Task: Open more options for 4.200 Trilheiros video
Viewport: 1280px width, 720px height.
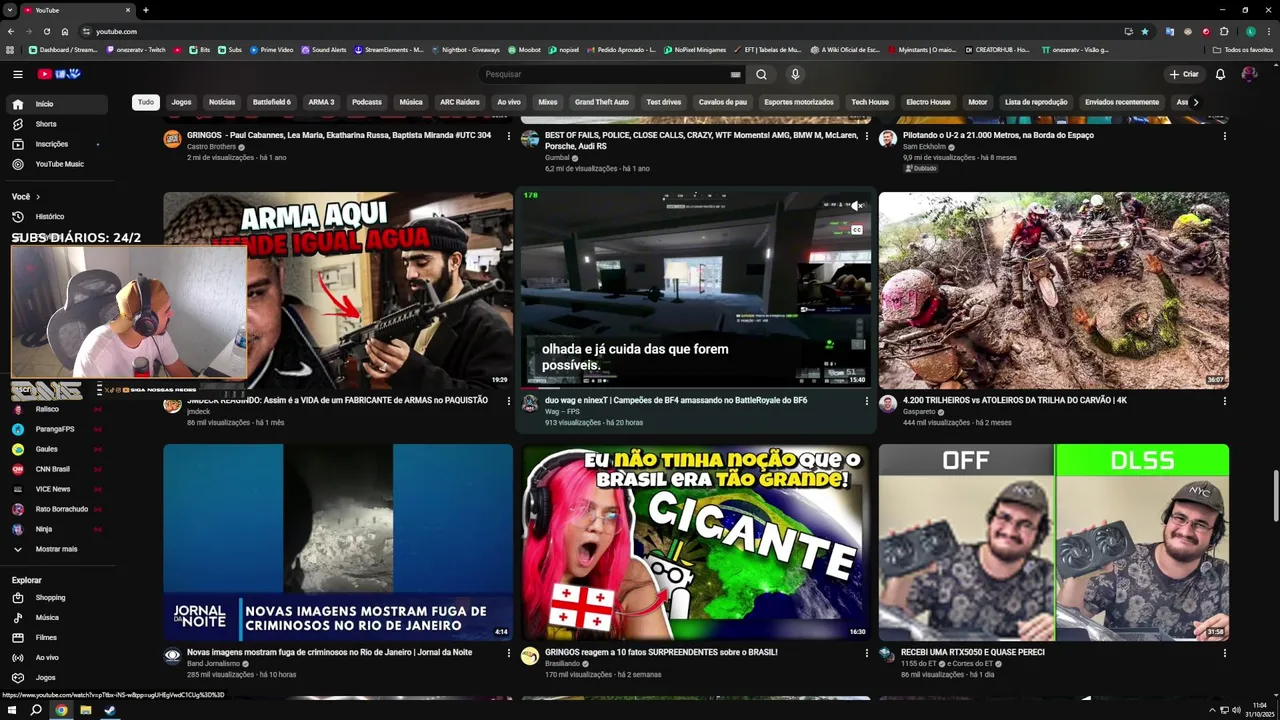Action: pos(1225,401)
